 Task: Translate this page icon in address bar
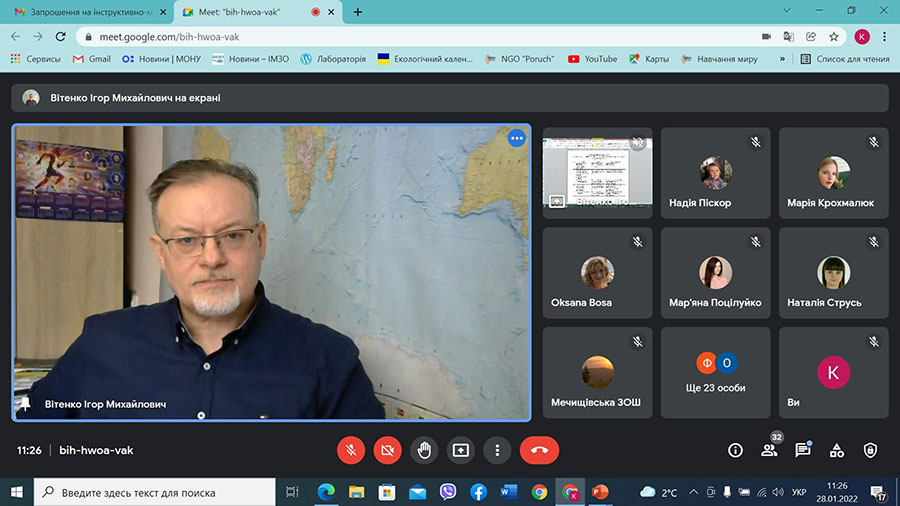coord(789,37)
